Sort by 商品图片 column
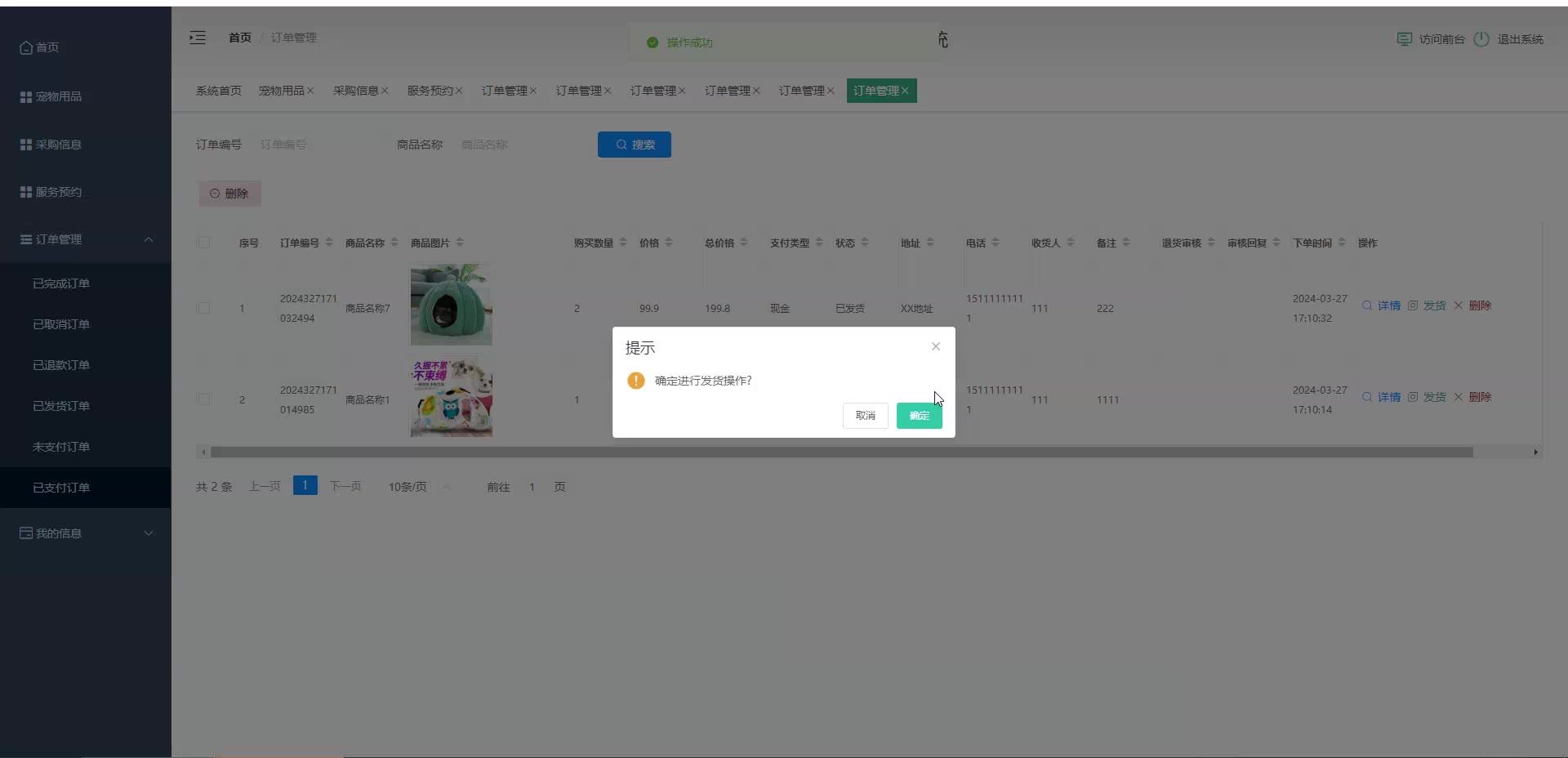 point(460,243)
